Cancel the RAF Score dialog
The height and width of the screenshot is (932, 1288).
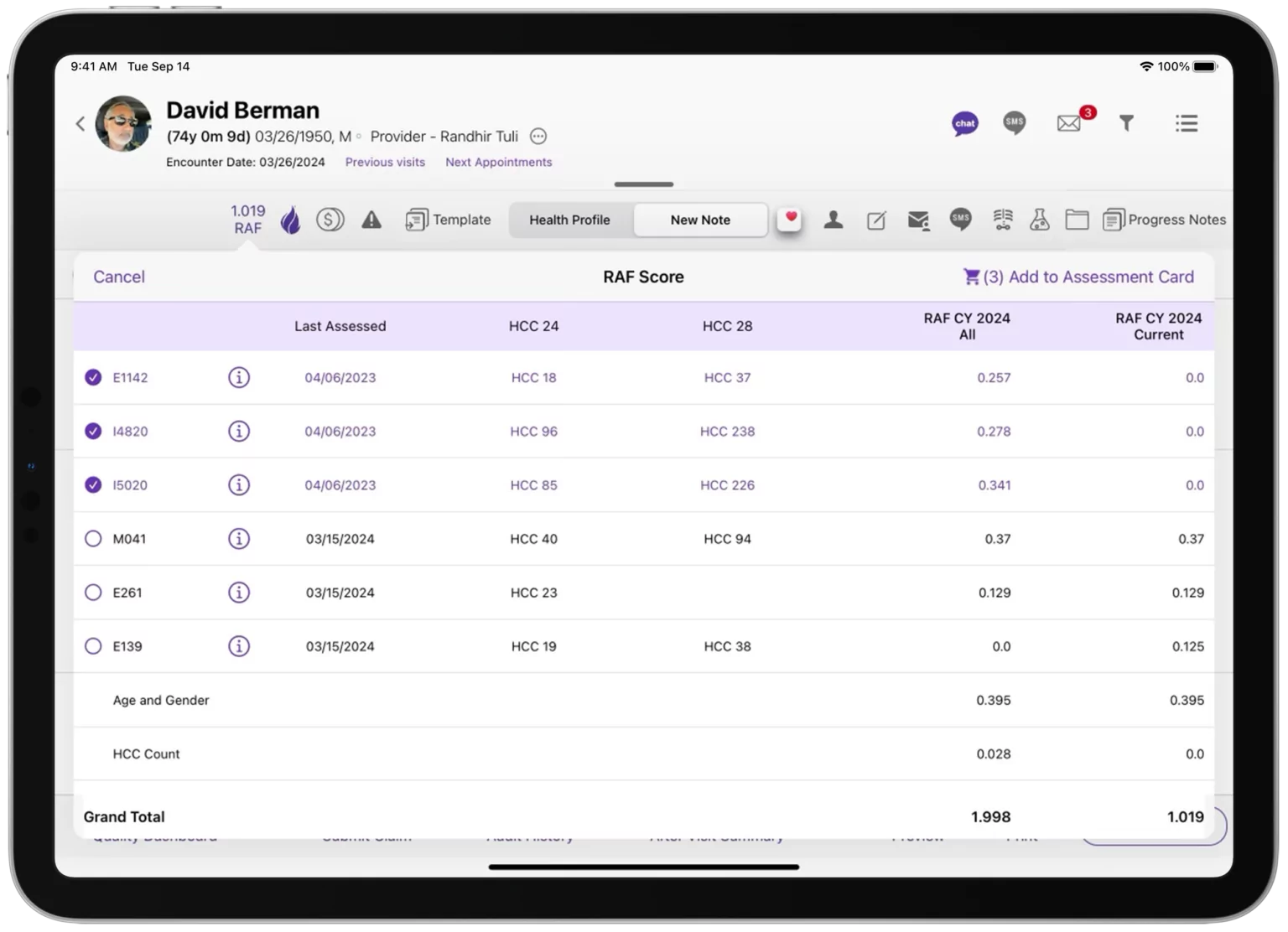[119, 277]
